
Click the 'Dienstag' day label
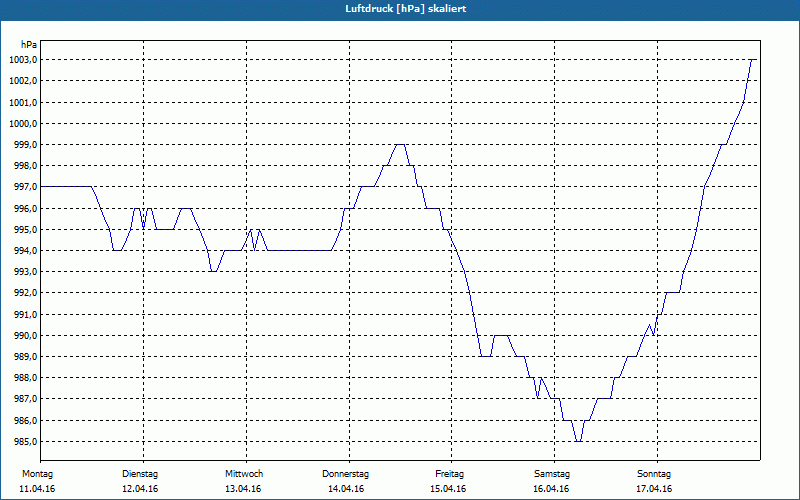pos(140,474)
